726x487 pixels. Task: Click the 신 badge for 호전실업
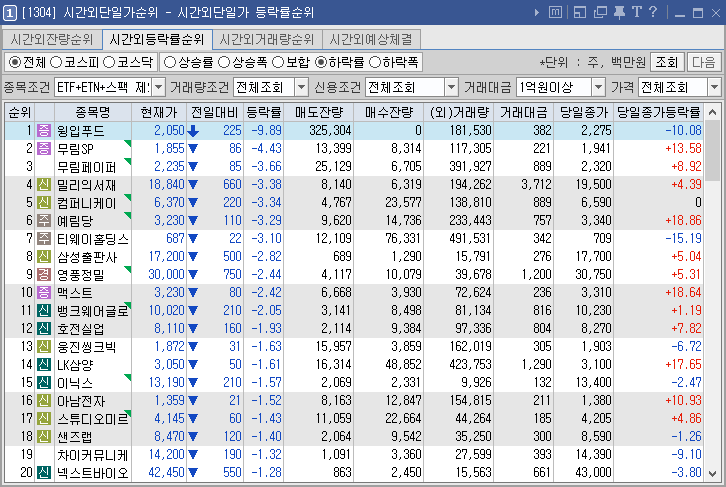(44, 329)
